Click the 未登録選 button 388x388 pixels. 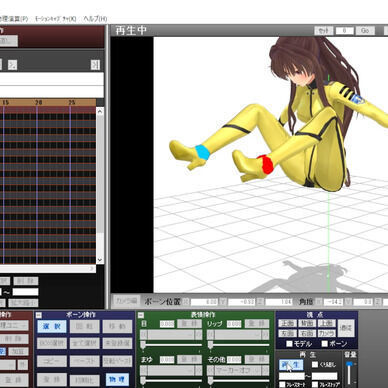tap(117, 343)
